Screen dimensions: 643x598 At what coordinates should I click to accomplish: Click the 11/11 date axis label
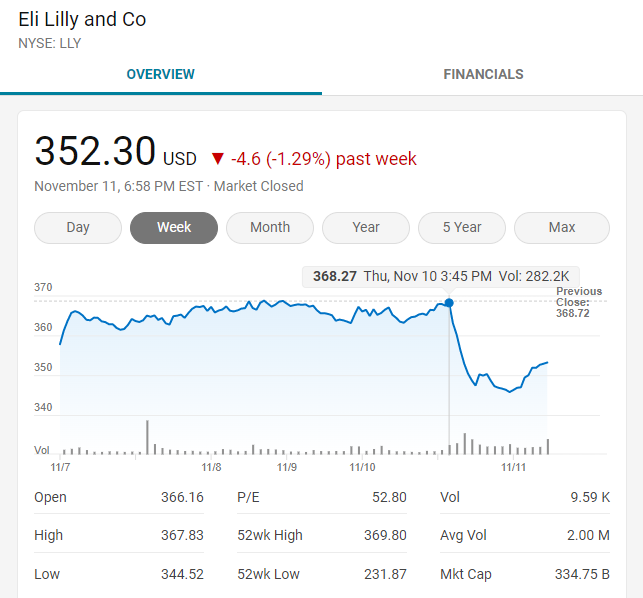[x=513, y=467]
